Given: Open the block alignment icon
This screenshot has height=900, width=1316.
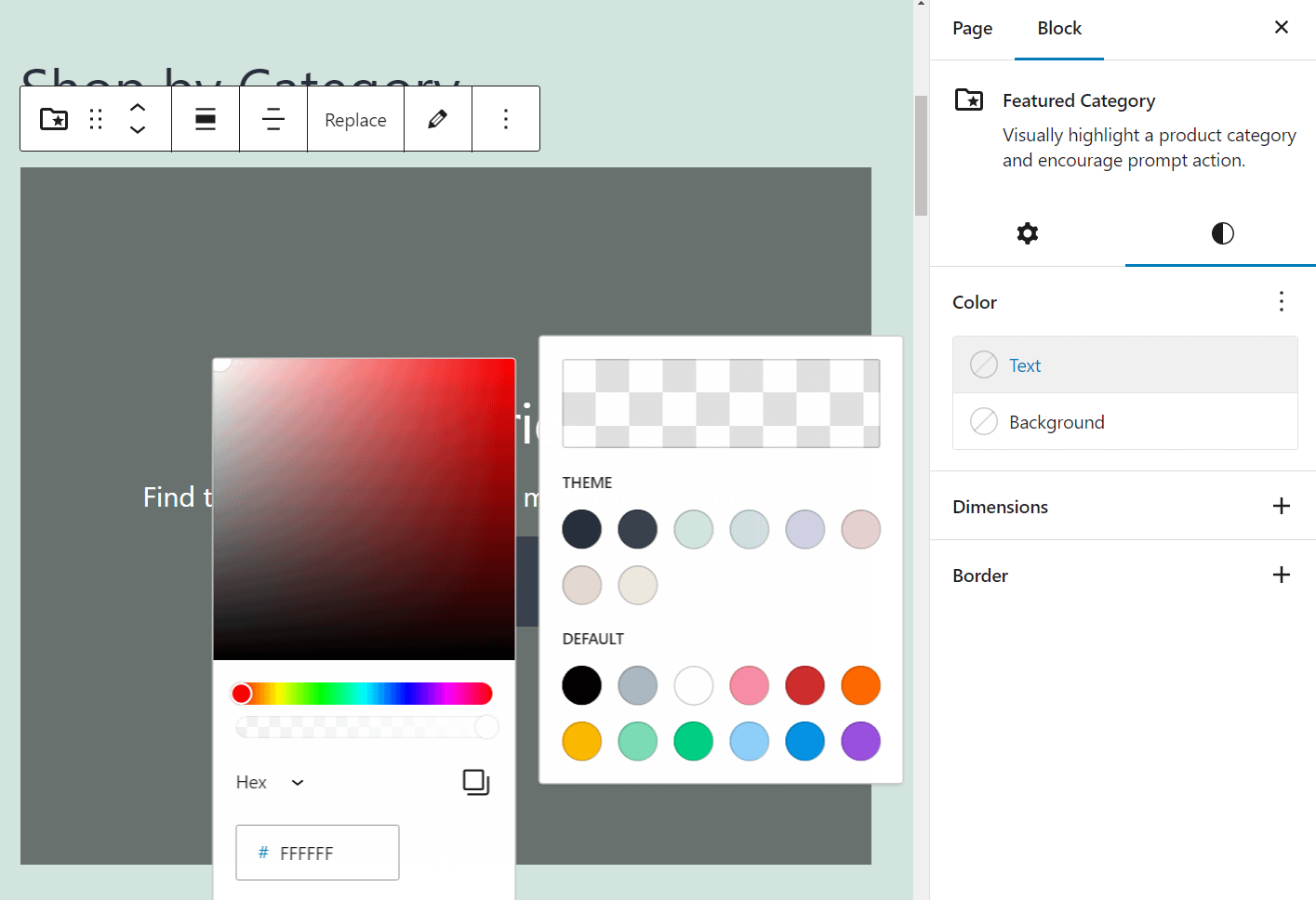Looking at the screenshot, I should pyautogui.click(x=205, y=119).
